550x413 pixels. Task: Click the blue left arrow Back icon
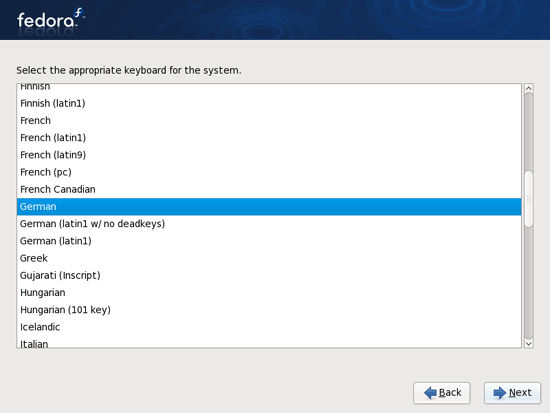(430, 393)
